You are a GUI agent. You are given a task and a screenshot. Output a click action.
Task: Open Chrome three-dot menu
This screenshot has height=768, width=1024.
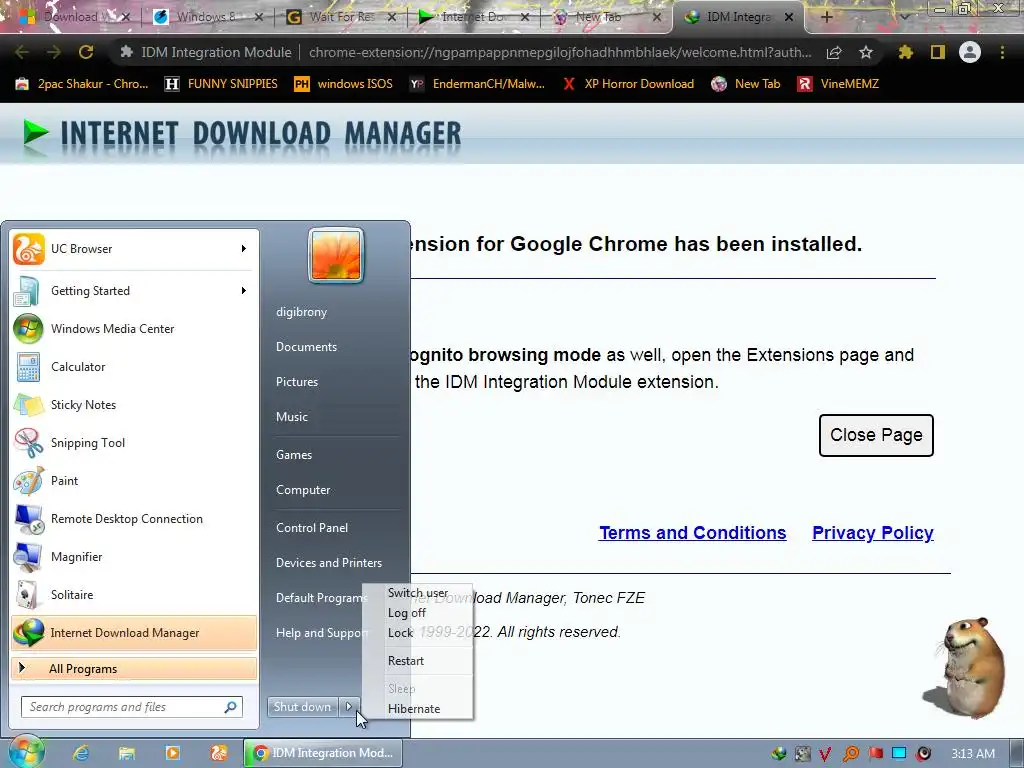point(1002,52)
